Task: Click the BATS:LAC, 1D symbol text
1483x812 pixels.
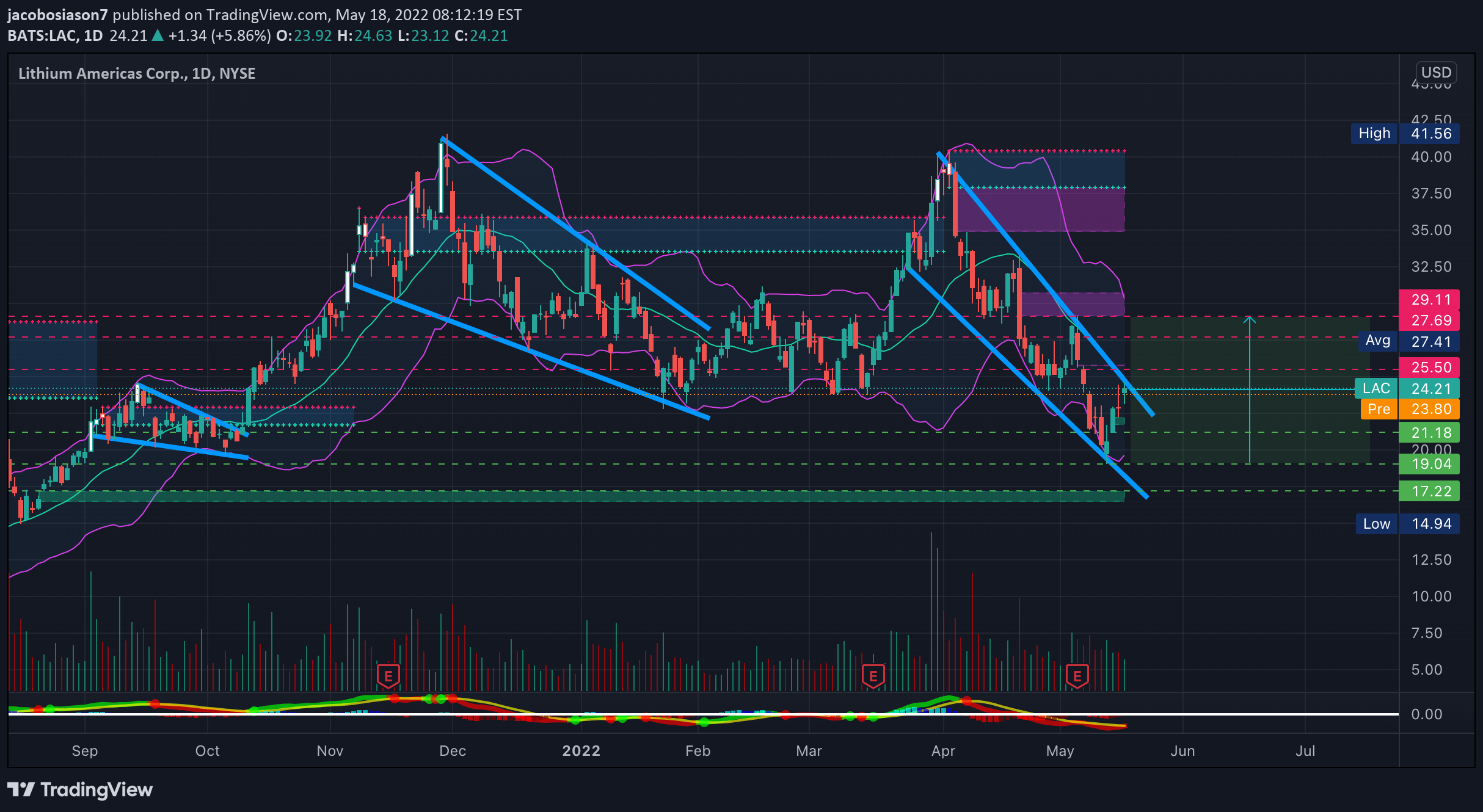Action: pyautogui.click(x=55, y=35)
